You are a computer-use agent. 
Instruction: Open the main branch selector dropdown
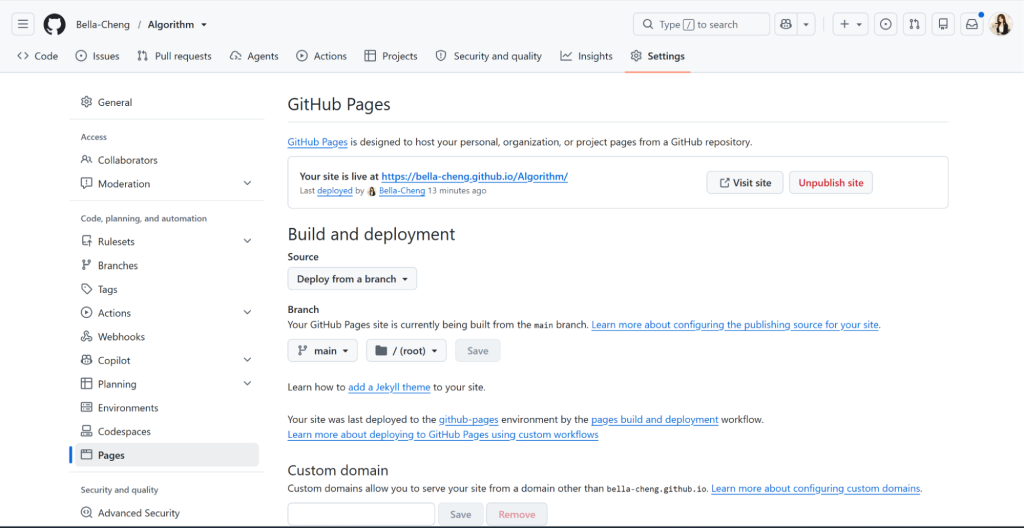point(323,351)
